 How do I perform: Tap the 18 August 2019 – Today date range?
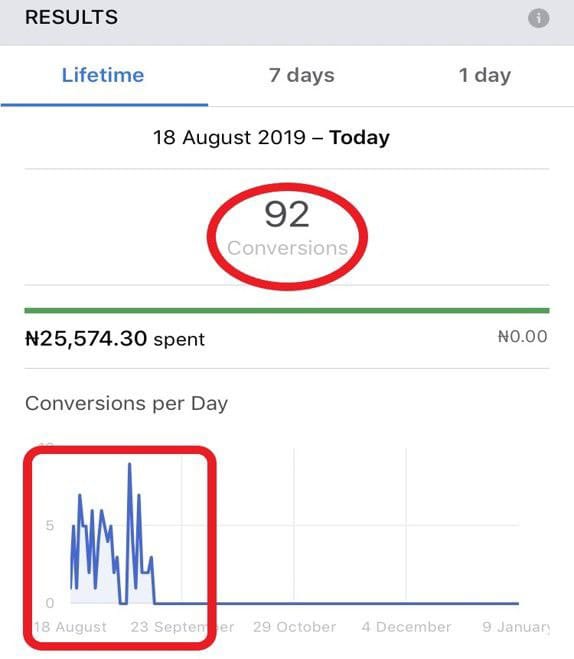[271, 138]
